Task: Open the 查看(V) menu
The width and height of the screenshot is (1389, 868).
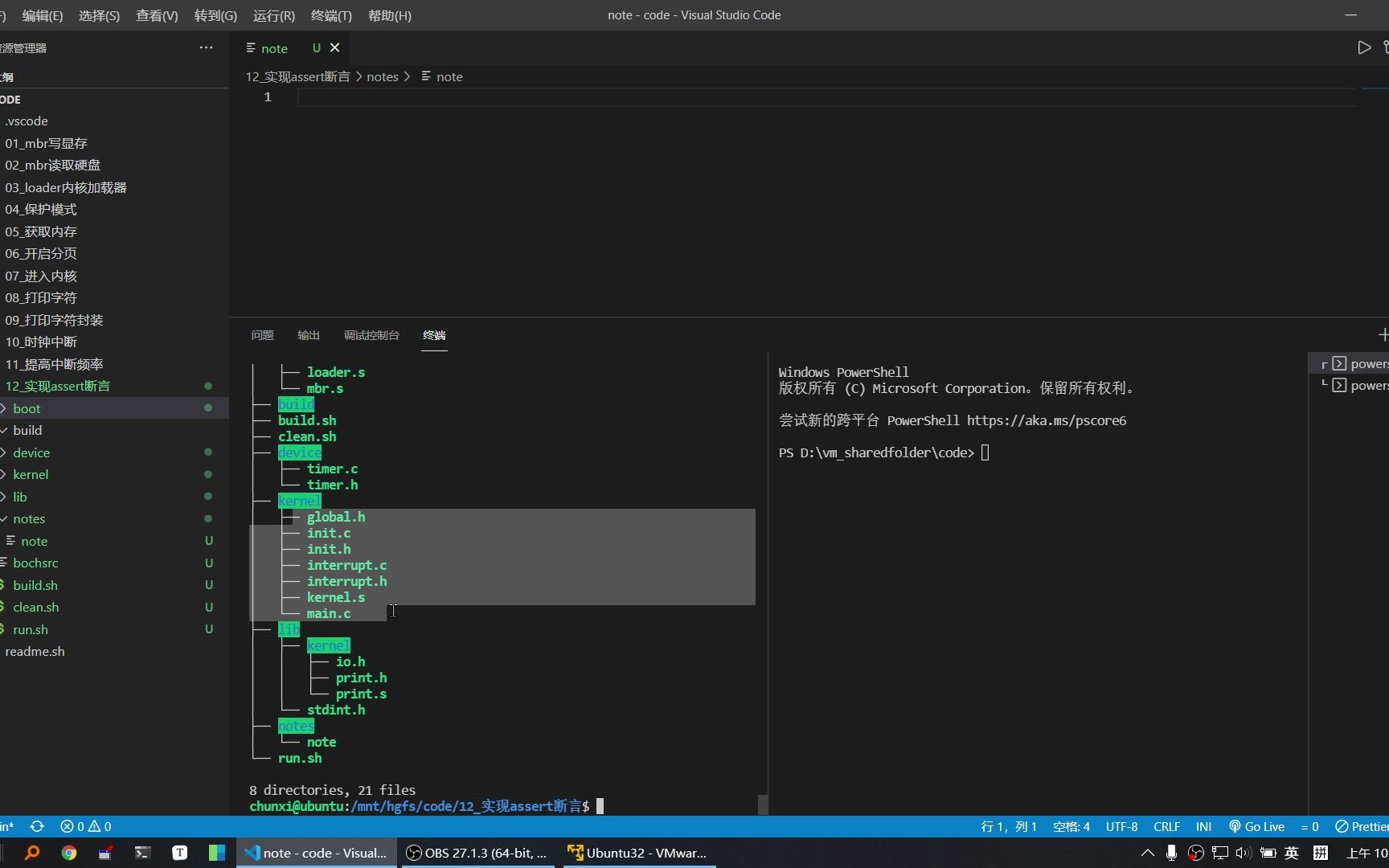Action: pos(157,15)
